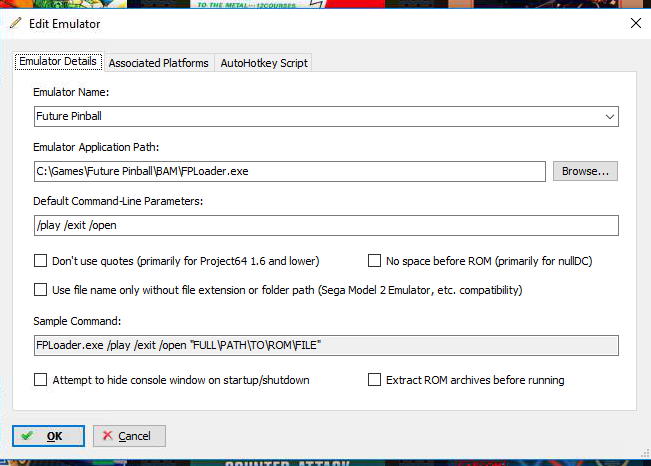Image resolution: width=651 pixels, height=466 pixels.
Task: Click the Default Command-Line Parameters: label
Action: click(118, 201)
